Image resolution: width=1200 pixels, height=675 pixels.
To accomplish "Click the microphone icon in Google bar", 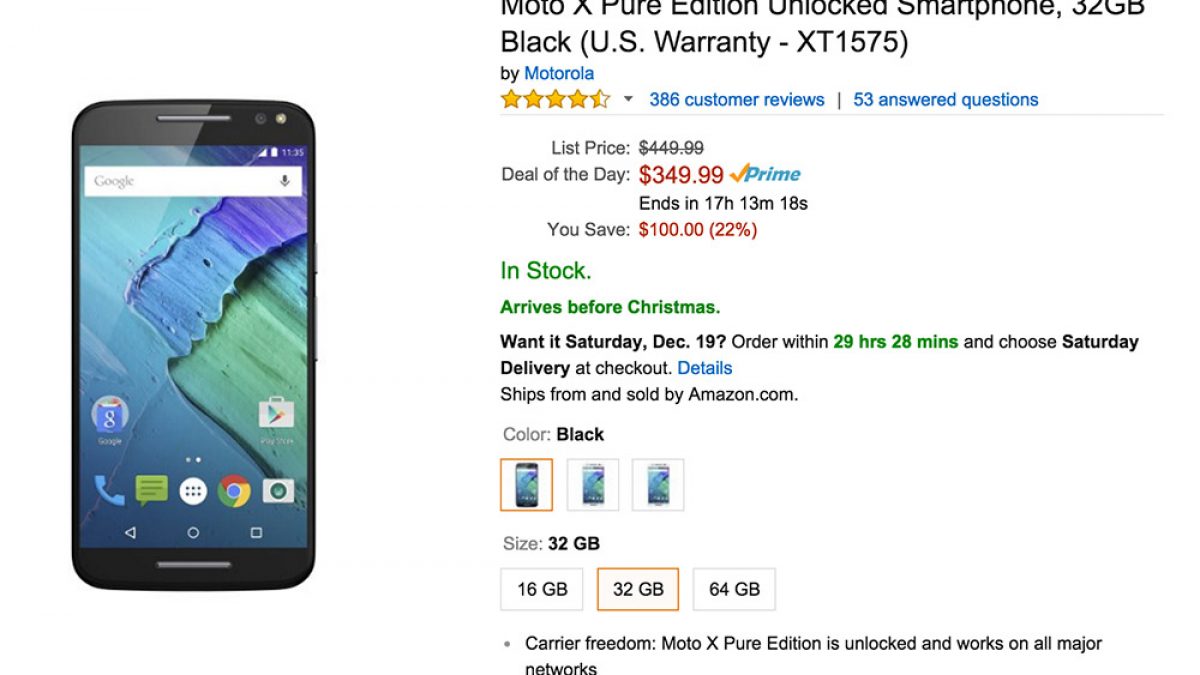I will tap(285, 181).
